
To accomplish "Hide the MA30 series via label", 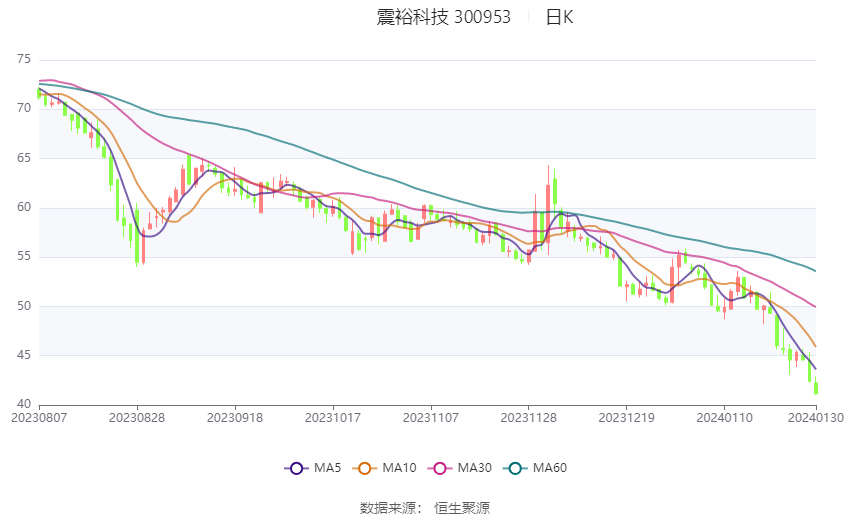I will tap(475, 468).
